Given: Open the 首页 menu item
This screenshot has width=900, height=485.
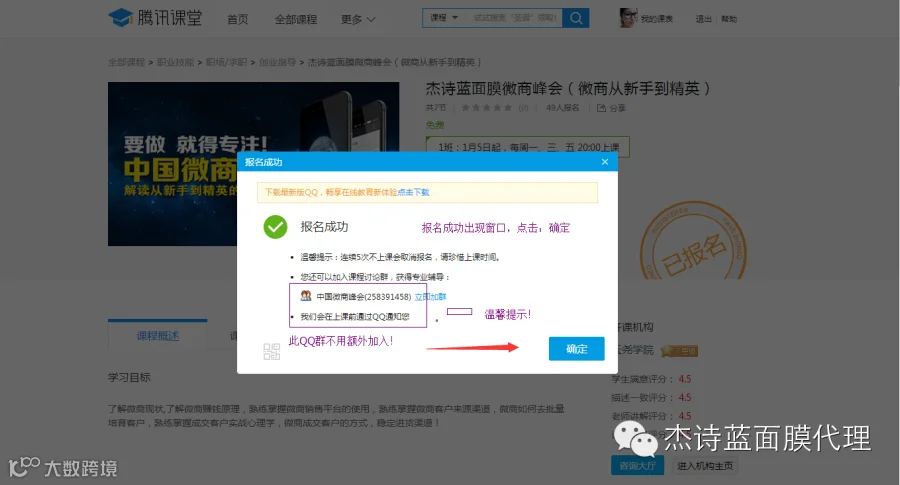Looking at the screenshot, I should (x=238, y=19).
